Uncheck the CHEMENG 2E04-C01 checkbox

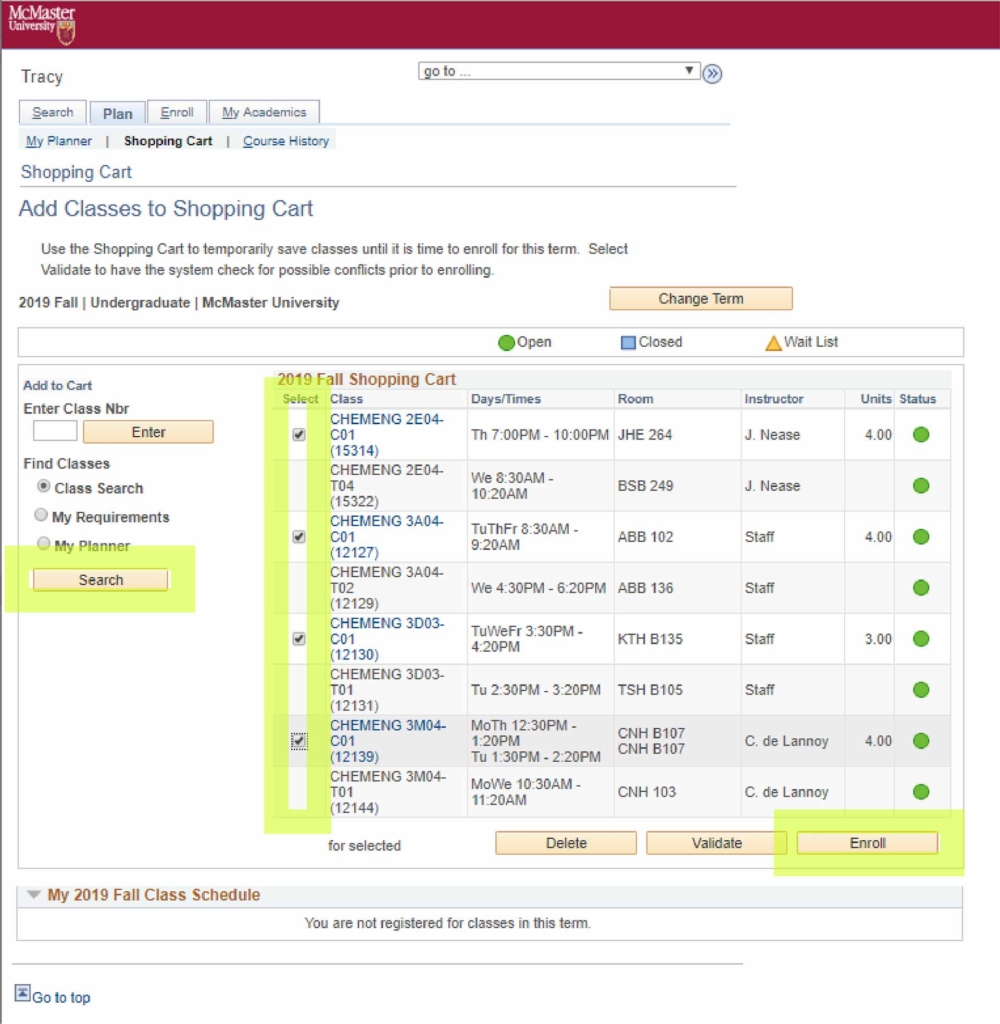point(299,435)
